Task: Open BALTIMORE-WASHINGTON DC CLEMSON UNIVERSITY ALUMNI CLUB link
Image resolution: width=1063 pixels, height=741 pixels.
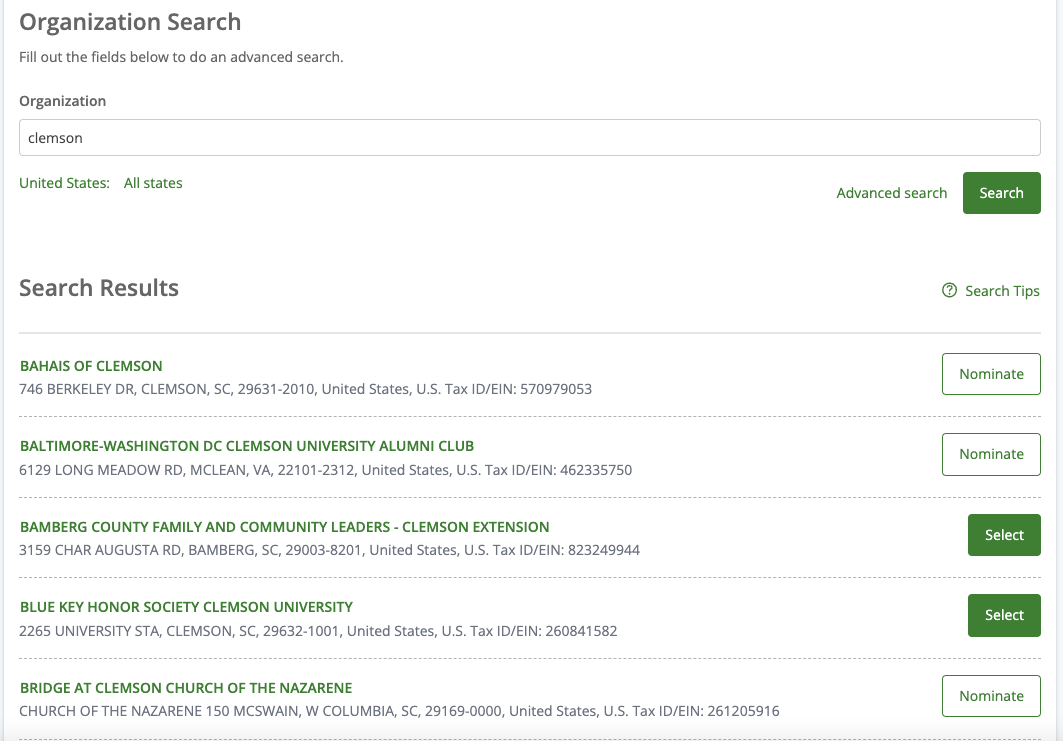Action: tap(247, 446)
